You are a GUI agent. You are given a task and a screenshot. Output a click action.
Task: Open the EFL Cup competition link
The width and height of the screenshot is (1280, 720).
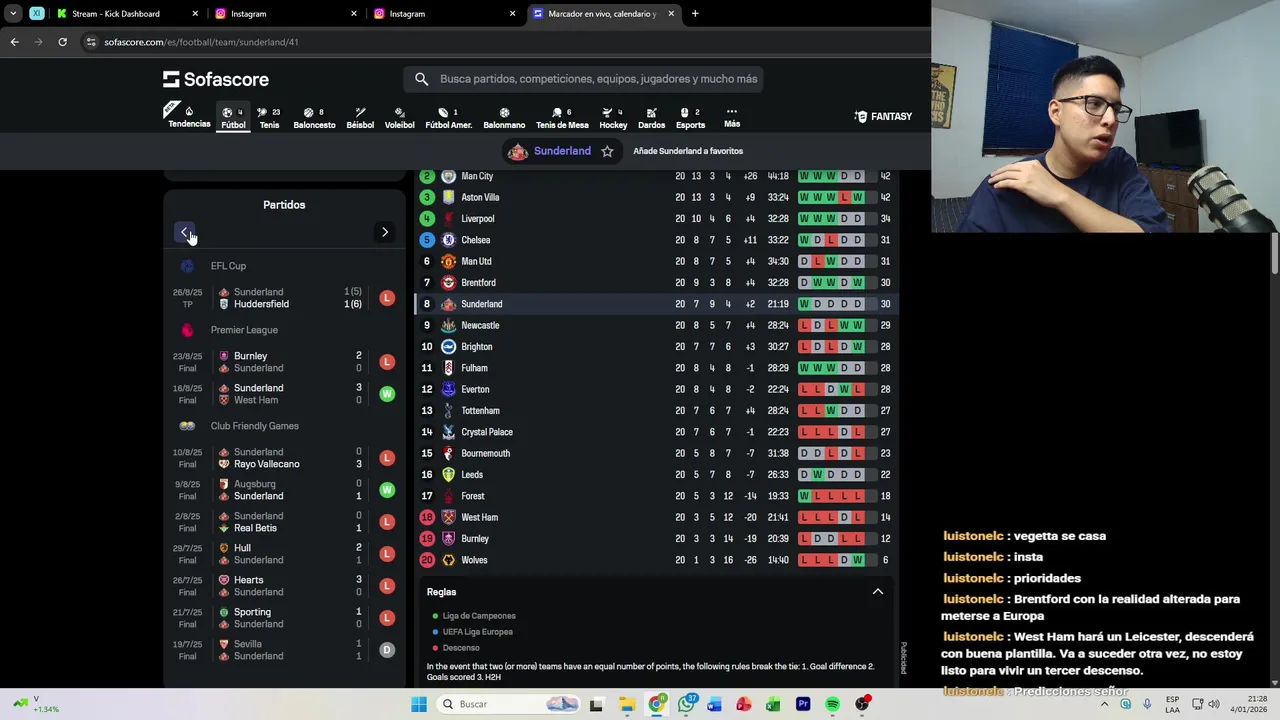click(x=228, y=266)
